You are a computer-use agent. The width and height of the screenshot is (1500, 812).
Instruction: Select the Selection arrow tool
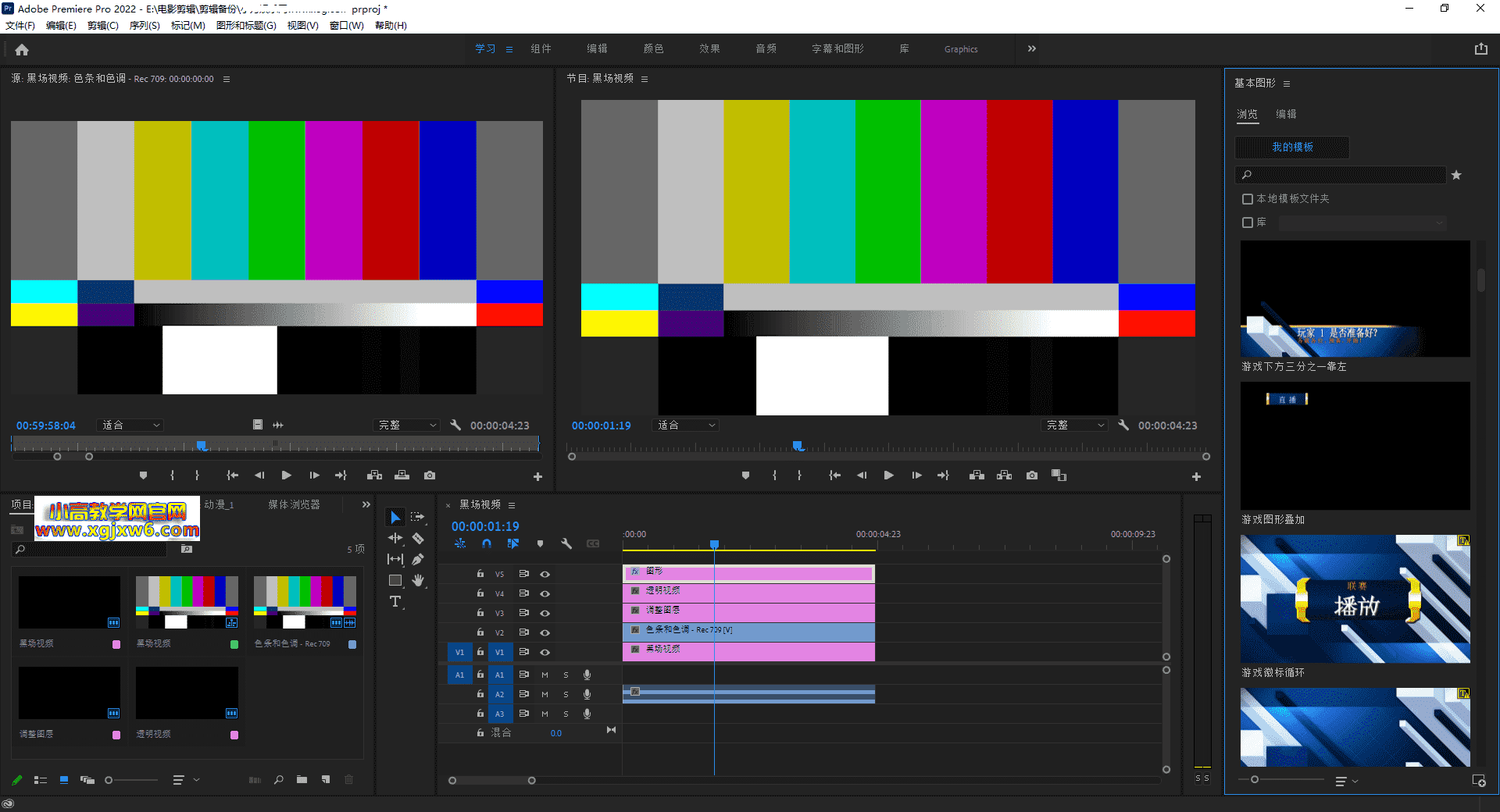coord(395,518)
